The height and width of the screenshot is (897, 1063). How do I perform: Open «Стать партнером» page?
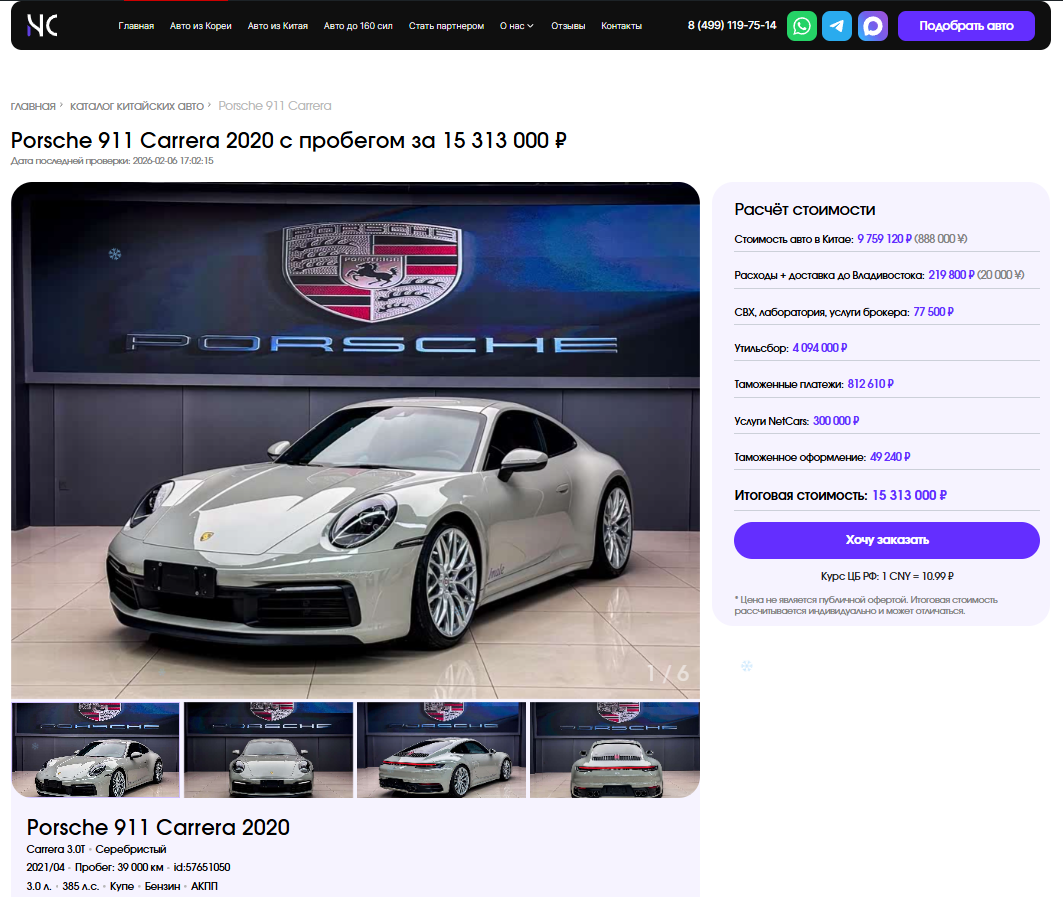click(x=446, y=26)
